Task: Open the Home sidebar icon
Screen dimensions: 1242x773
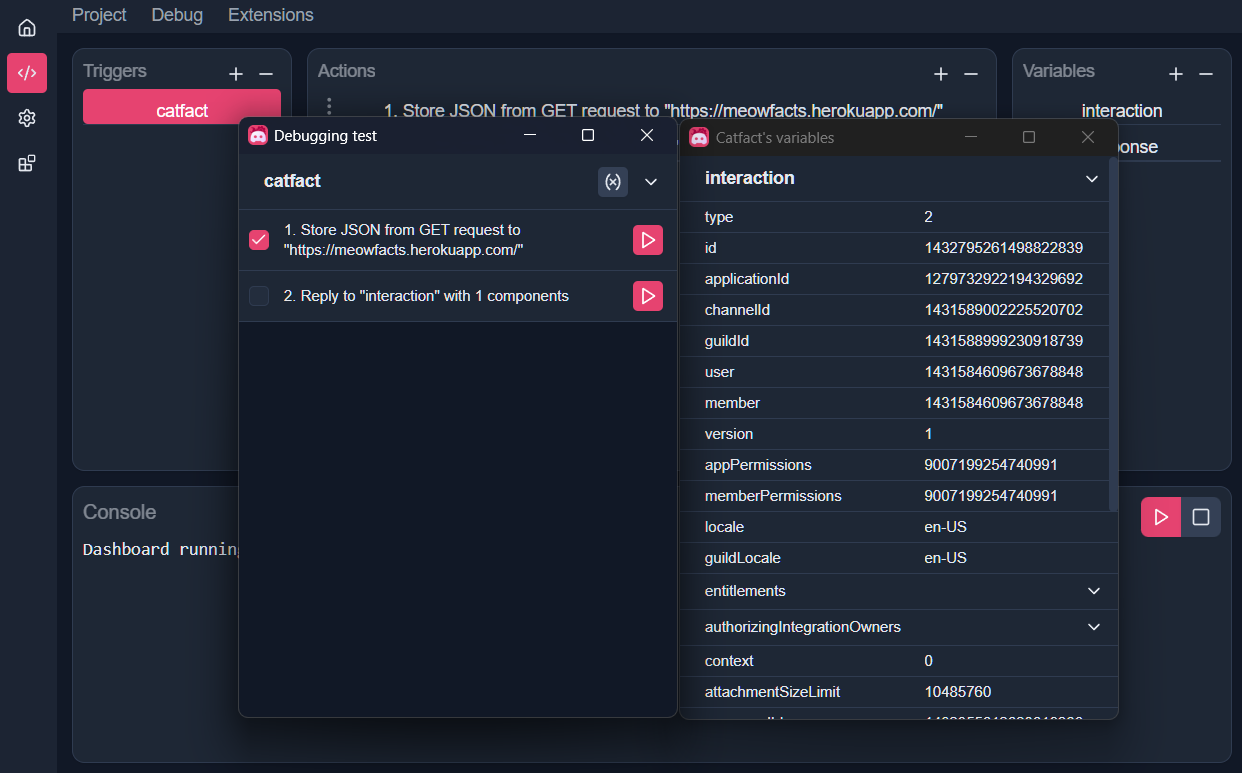Action: (26, 27)
